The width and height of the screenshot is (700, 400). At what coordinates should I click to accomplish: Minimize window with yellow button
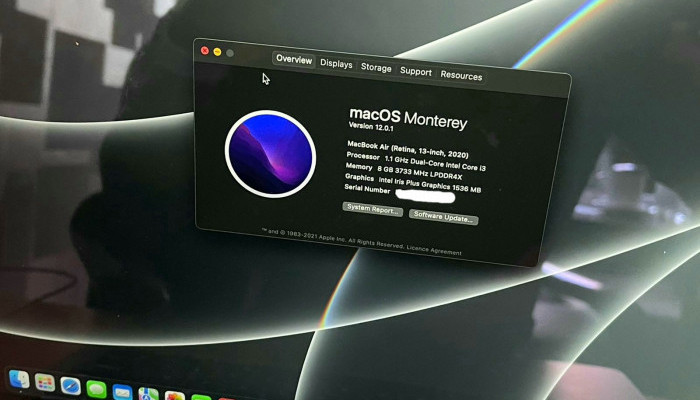coord(217,52)
